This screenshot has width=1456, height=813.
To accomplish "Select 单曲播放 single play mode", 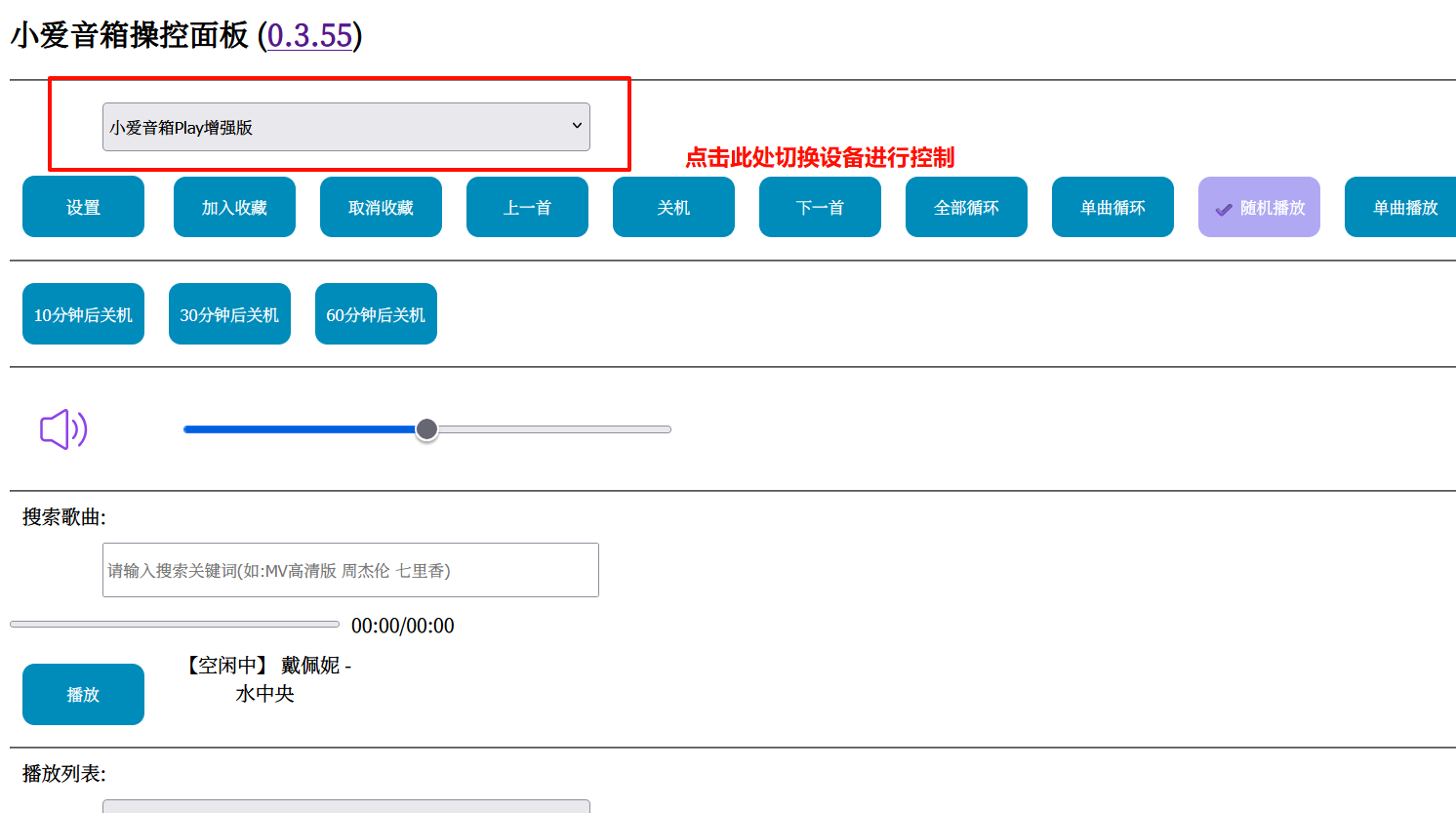I will coord(1401,207).
